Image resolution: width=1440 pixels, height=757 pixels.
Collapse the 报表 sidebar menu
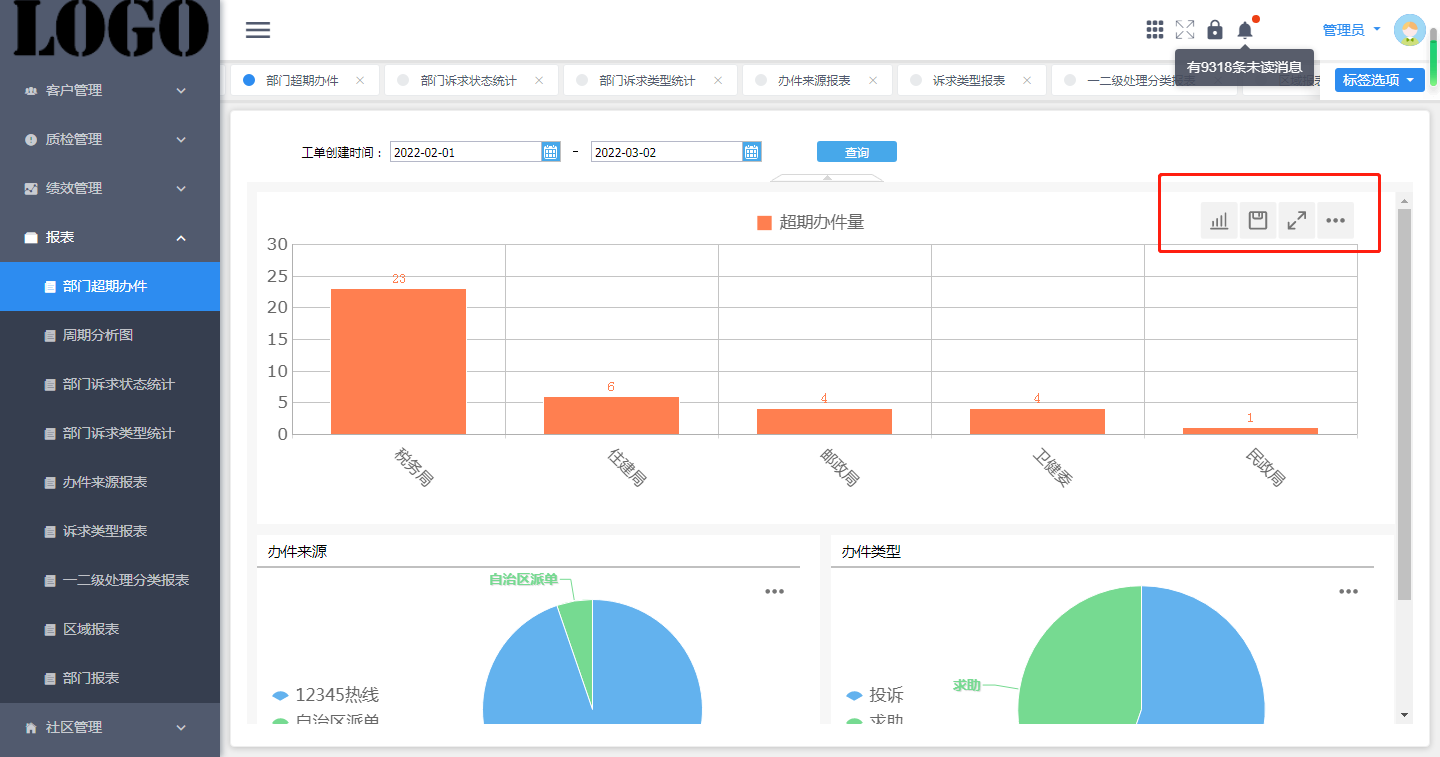tap(110, 237)
